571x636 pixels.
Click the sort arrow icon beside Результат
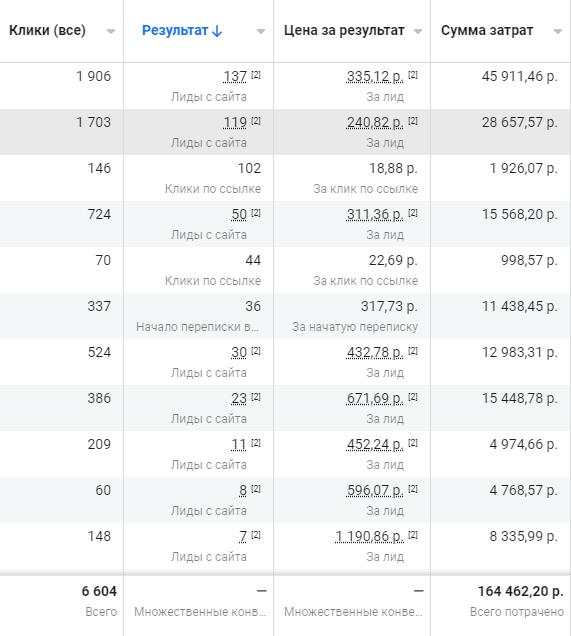(217, 31)
